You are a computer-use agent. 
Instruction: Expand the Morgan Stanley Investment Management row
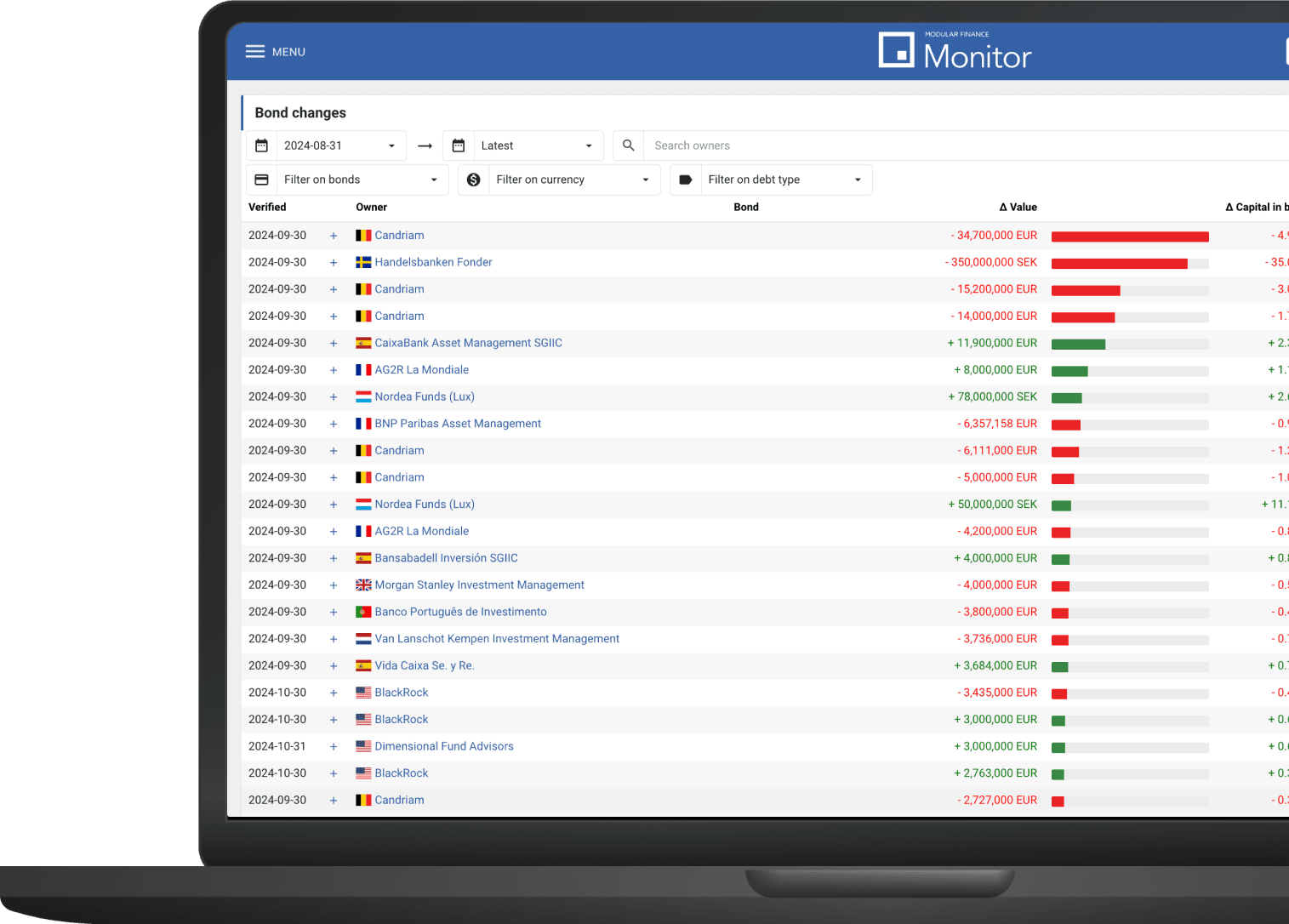point(334,585)
